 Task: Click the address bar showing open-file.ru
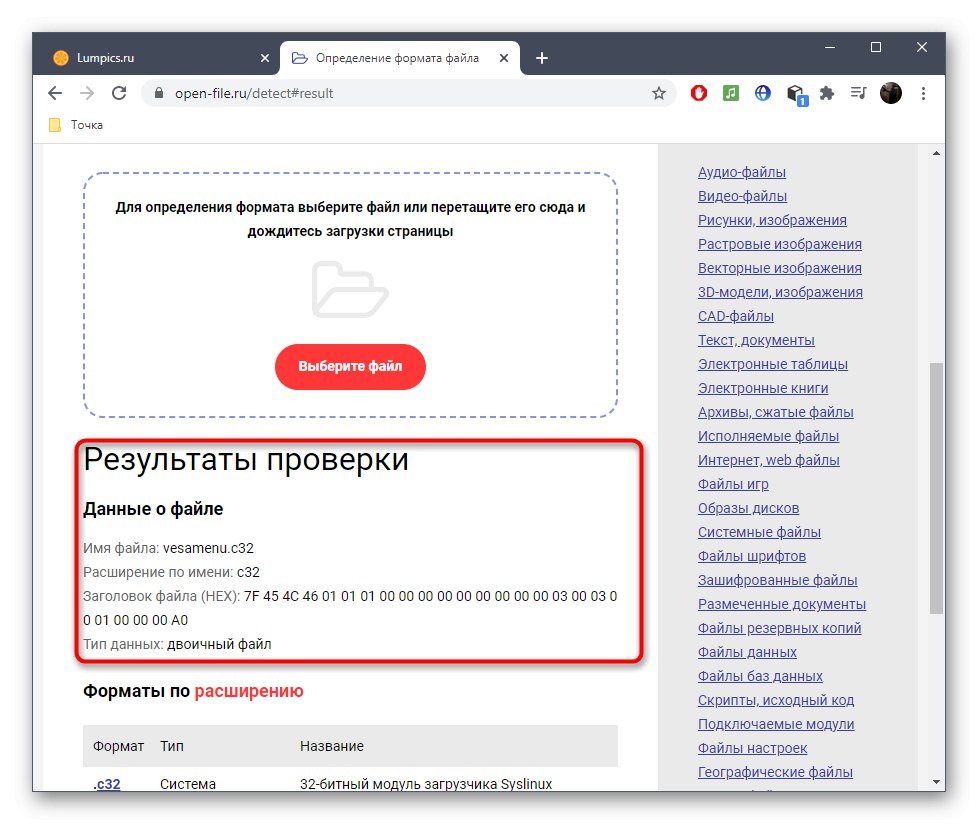click(x=300, y=92)
